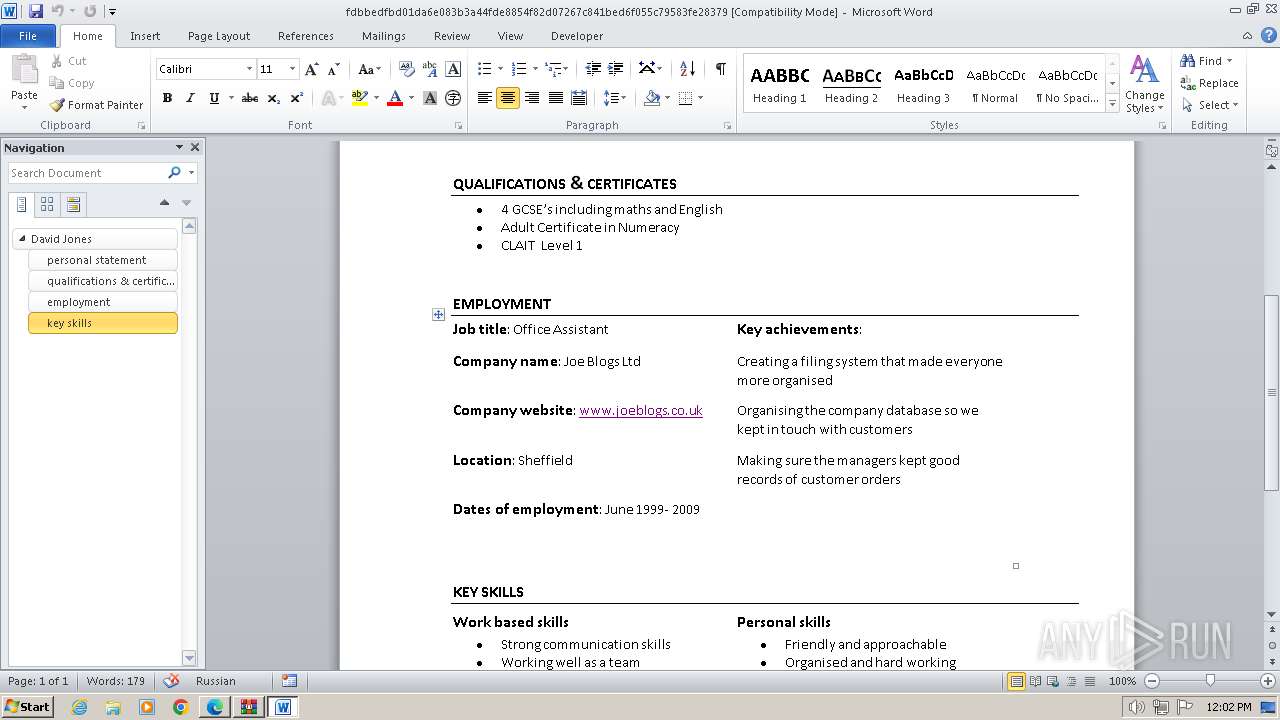Click Enclose Characters icon
Screen dimensions: 1280x720
pos(453,98)
